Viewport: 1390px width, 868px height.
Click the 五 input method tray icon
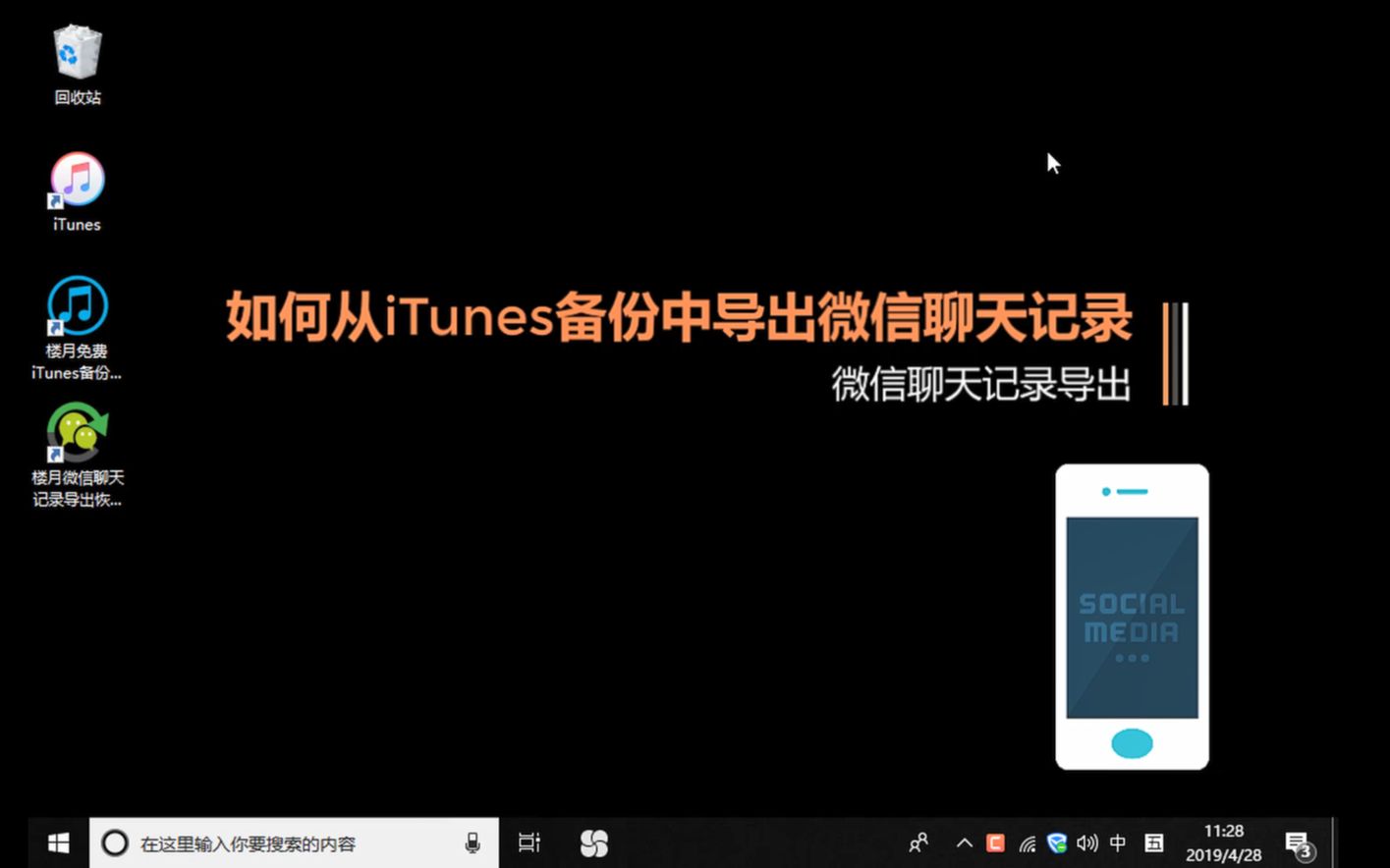pos(1154,843)
